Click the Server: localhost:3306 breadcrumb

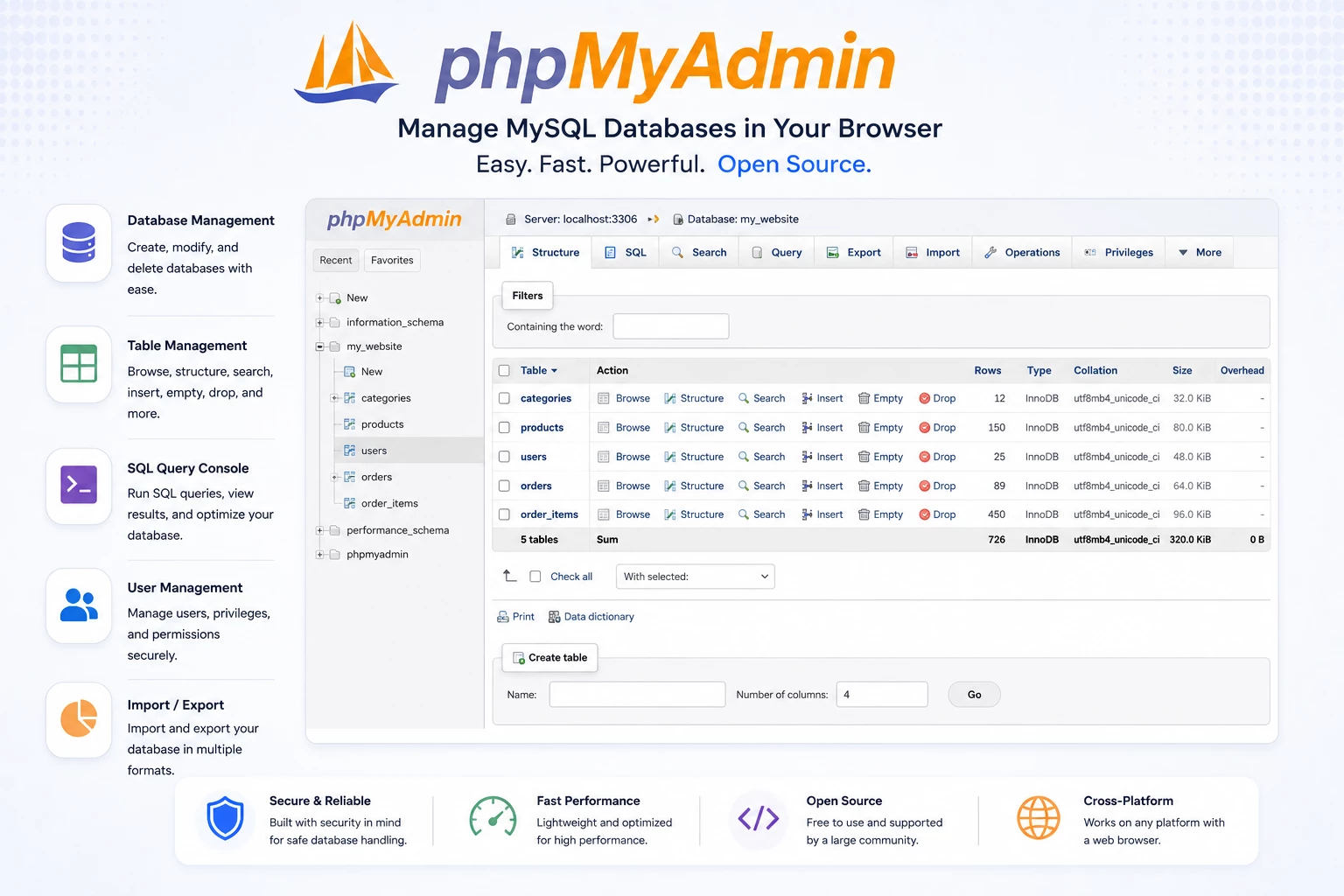tap(581, 220)
